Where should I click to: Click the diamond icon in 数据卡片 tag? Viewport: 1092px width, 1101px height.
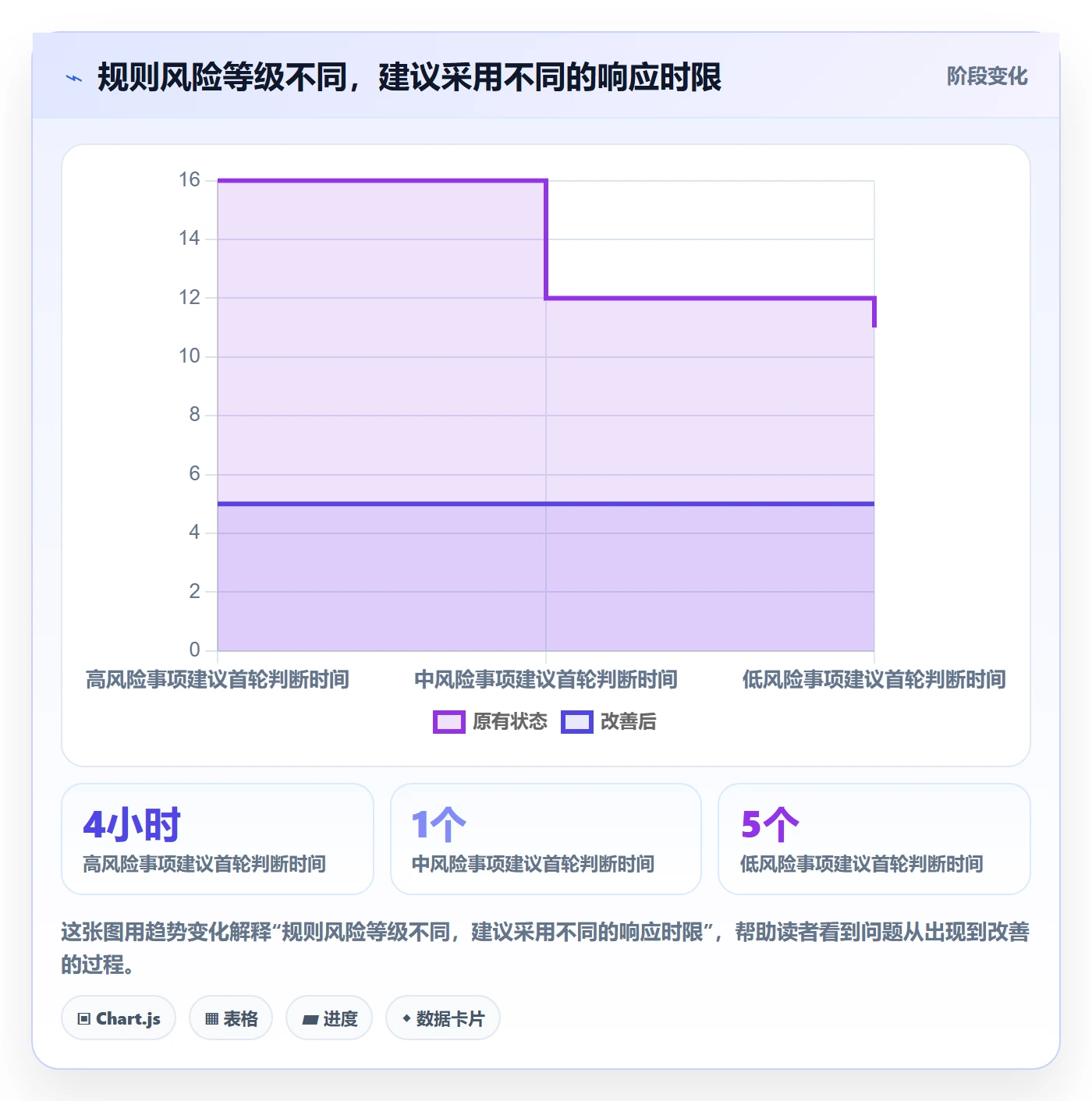pyautogui.click(x=406, y=1018)
